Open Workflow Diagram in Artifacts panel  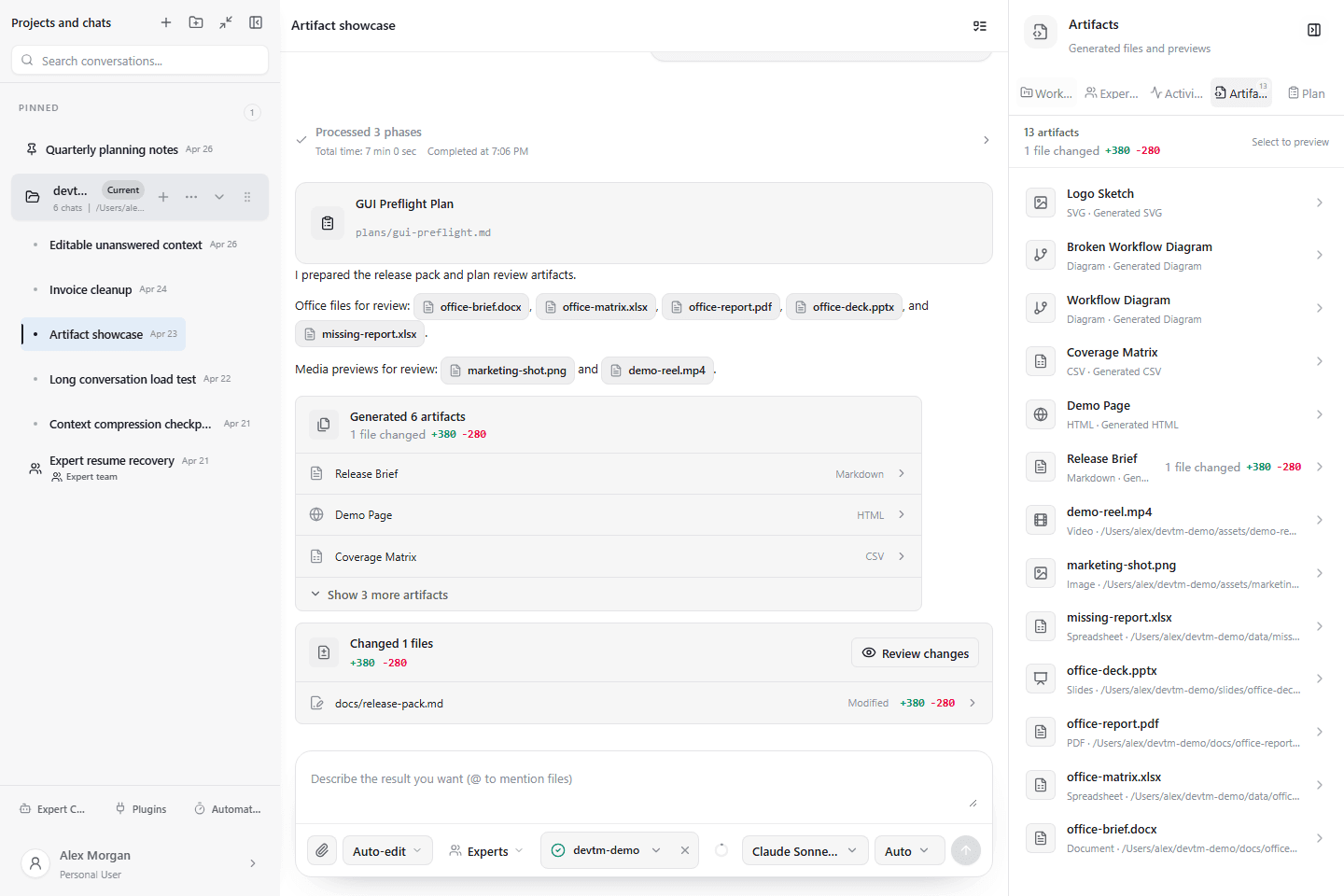coord(1176,308)
